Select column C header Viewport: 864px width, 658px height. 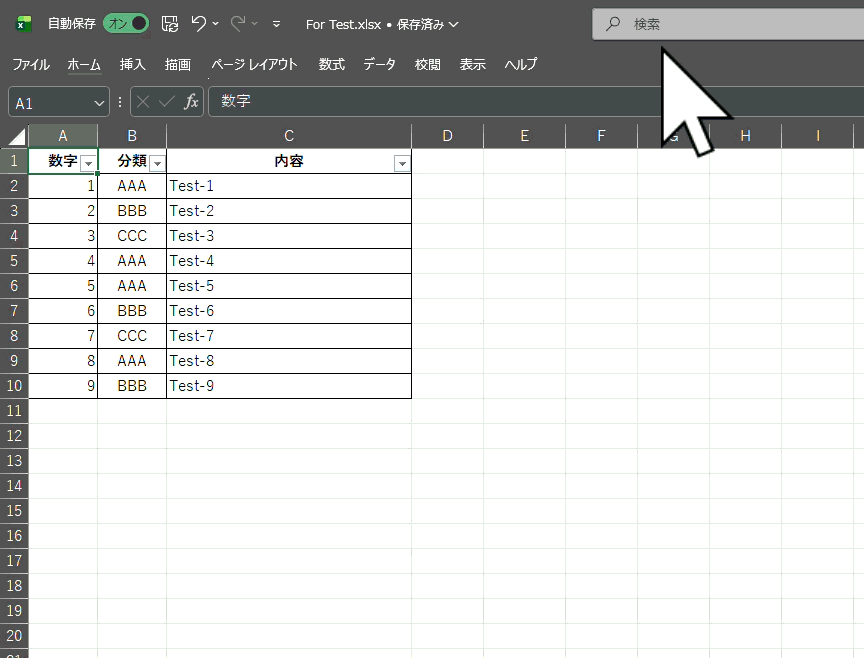coord(289,136)
